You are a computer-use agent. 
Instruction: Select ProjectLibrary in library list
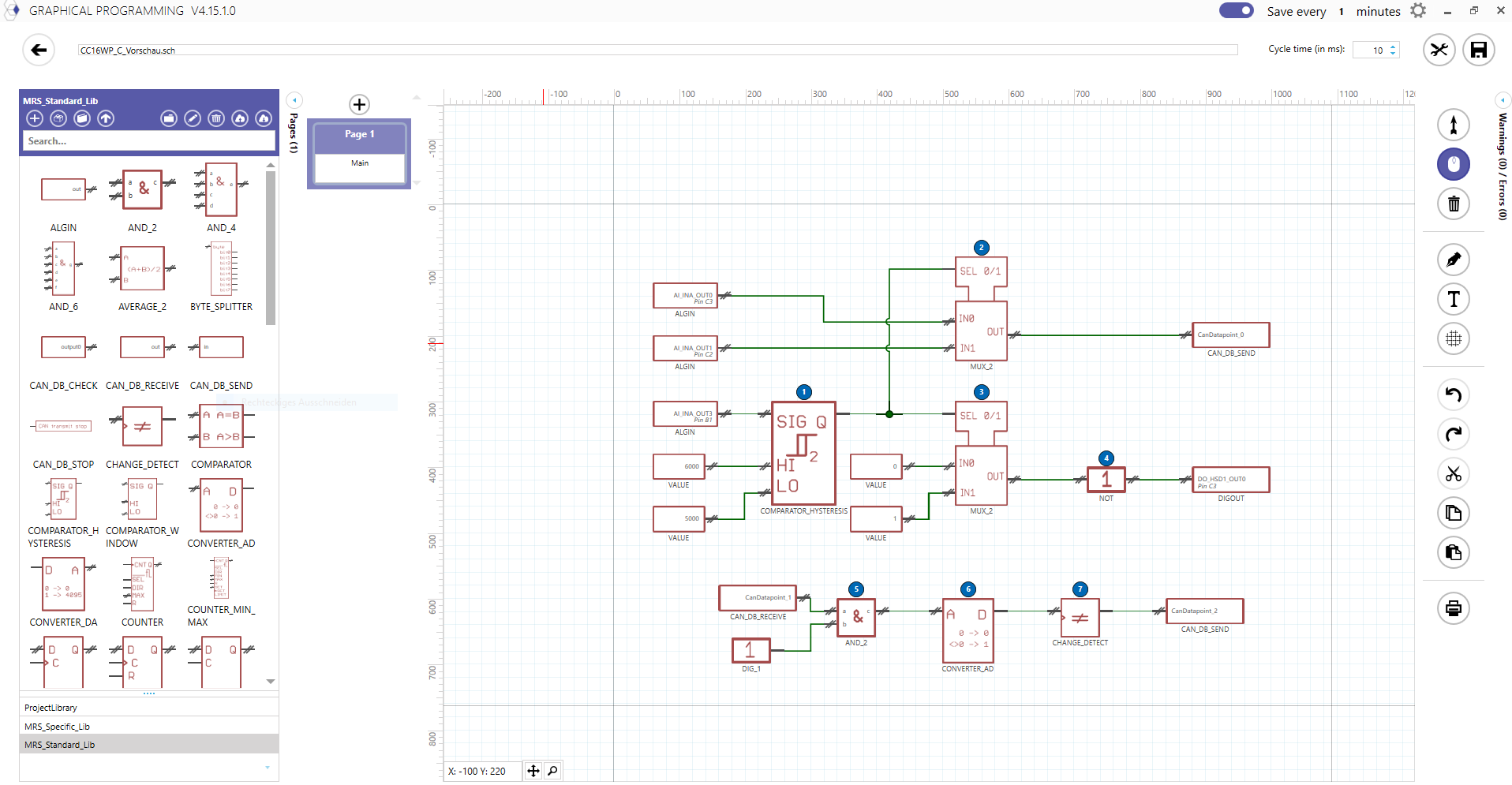pyautogui.click(x=51, y=708)
